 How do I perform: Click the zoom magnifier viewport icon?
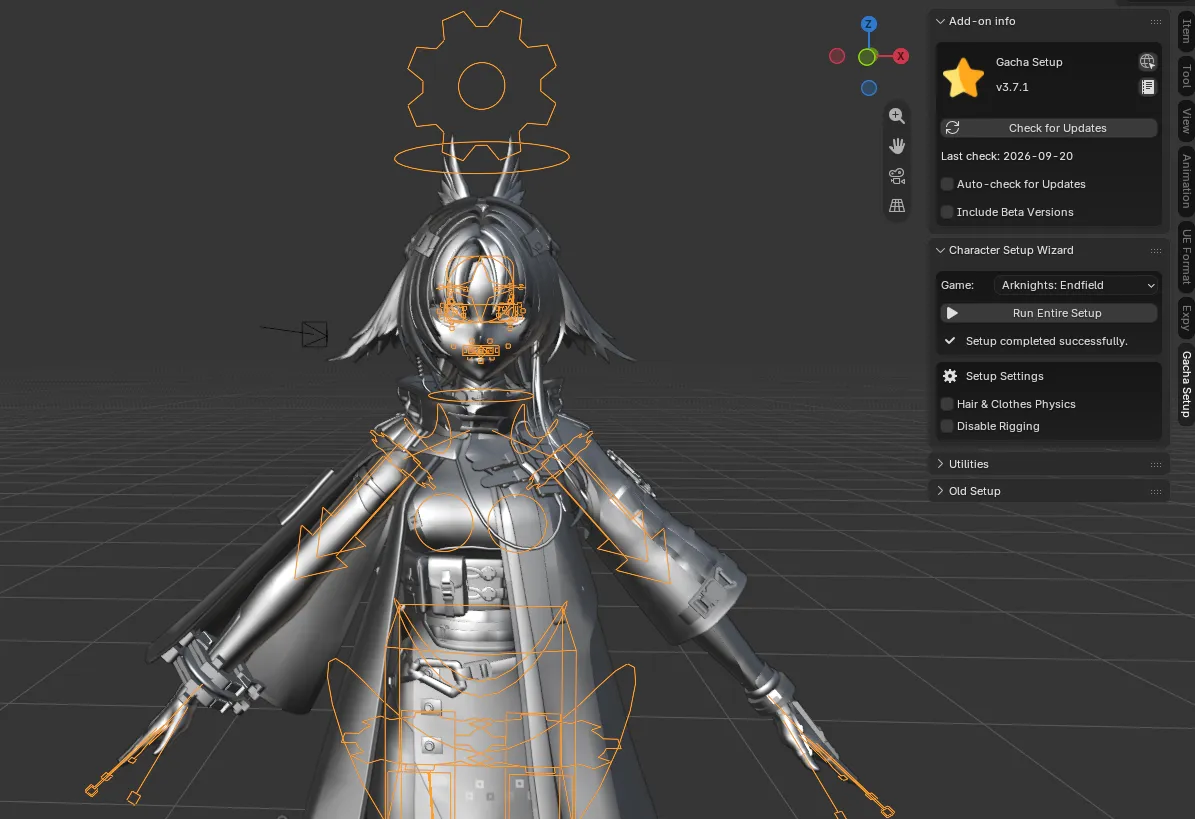[x=897, y=116]
